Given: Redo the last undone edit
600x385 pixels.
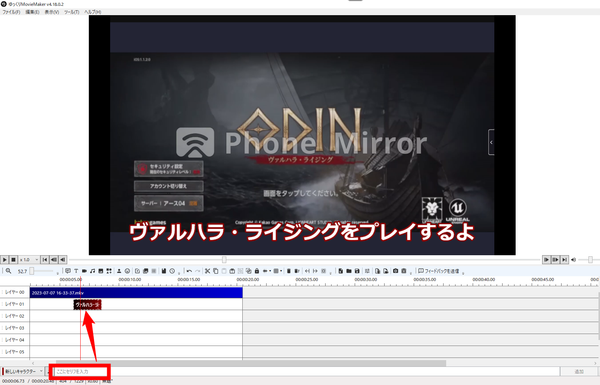Looking at the screenshot, I should [197, 271].
